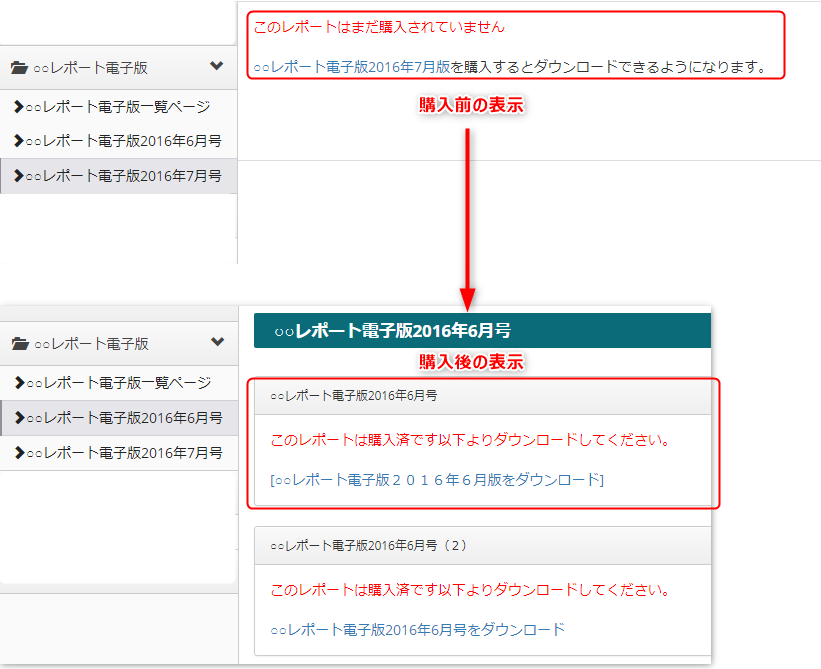The width and height of the screenshot is (821, 669).
Task: Click the teal ○○レポート電子版2016年6月号 heading
Action: (482, 331)
